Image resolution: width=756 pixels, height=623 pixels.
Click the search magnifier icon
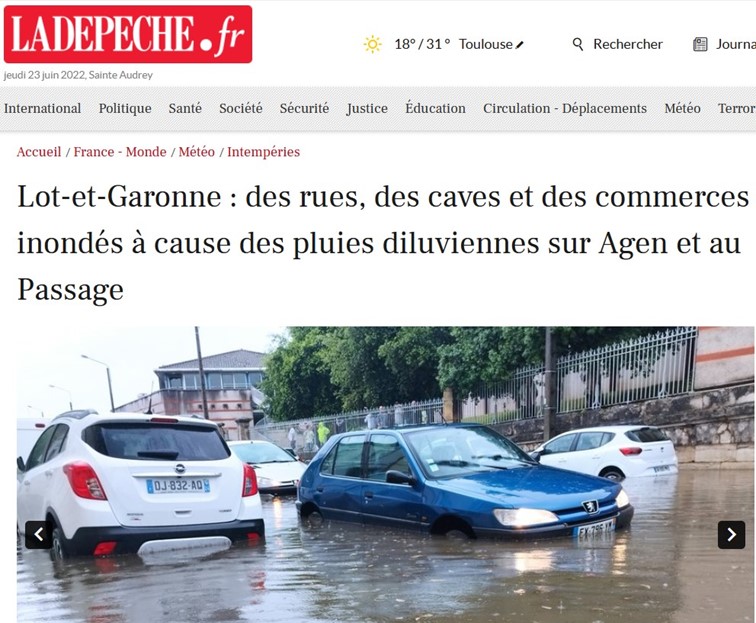pos(578,44)
